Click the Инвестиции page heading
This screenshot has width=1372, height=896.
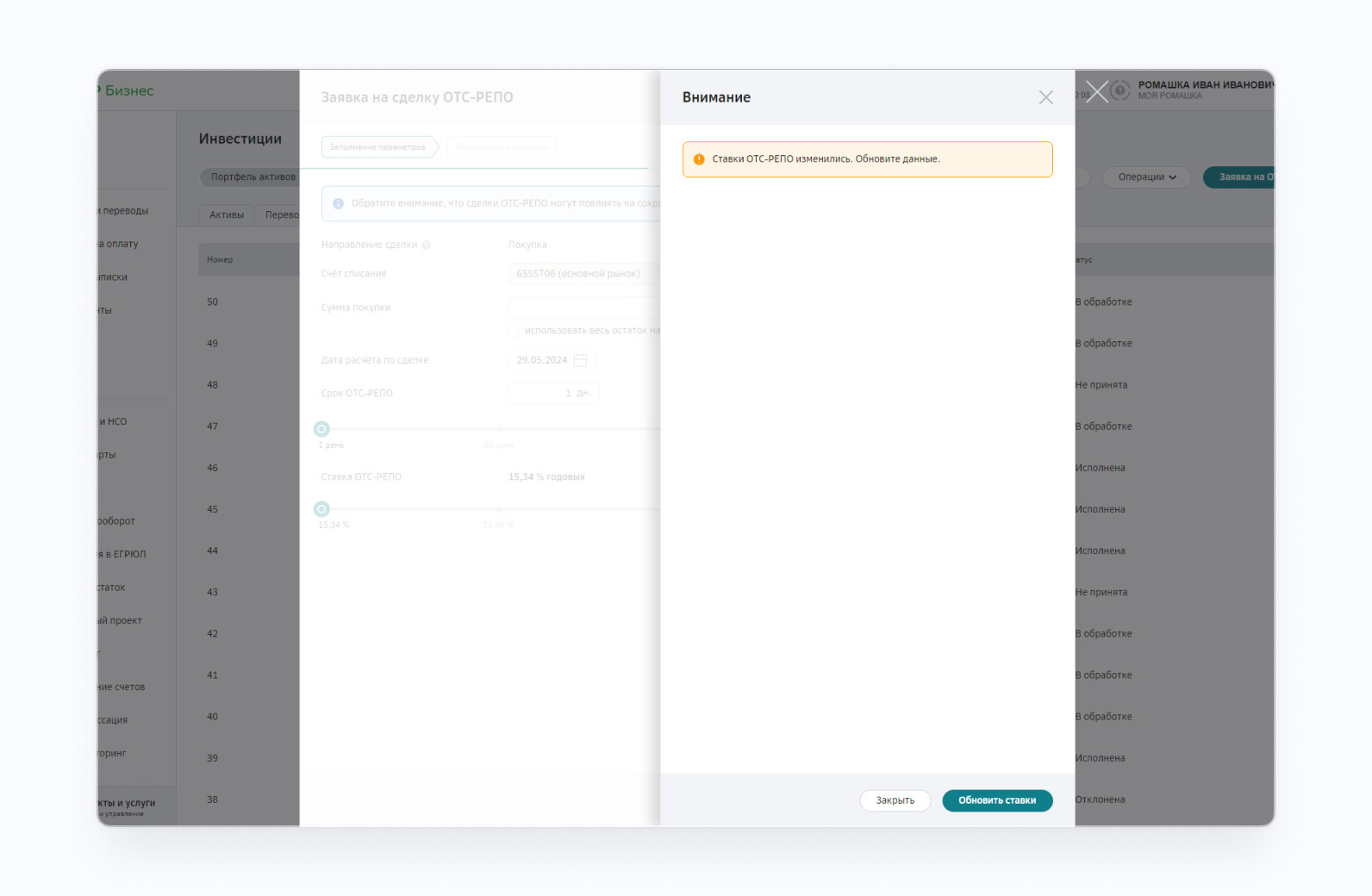(240, 139)
